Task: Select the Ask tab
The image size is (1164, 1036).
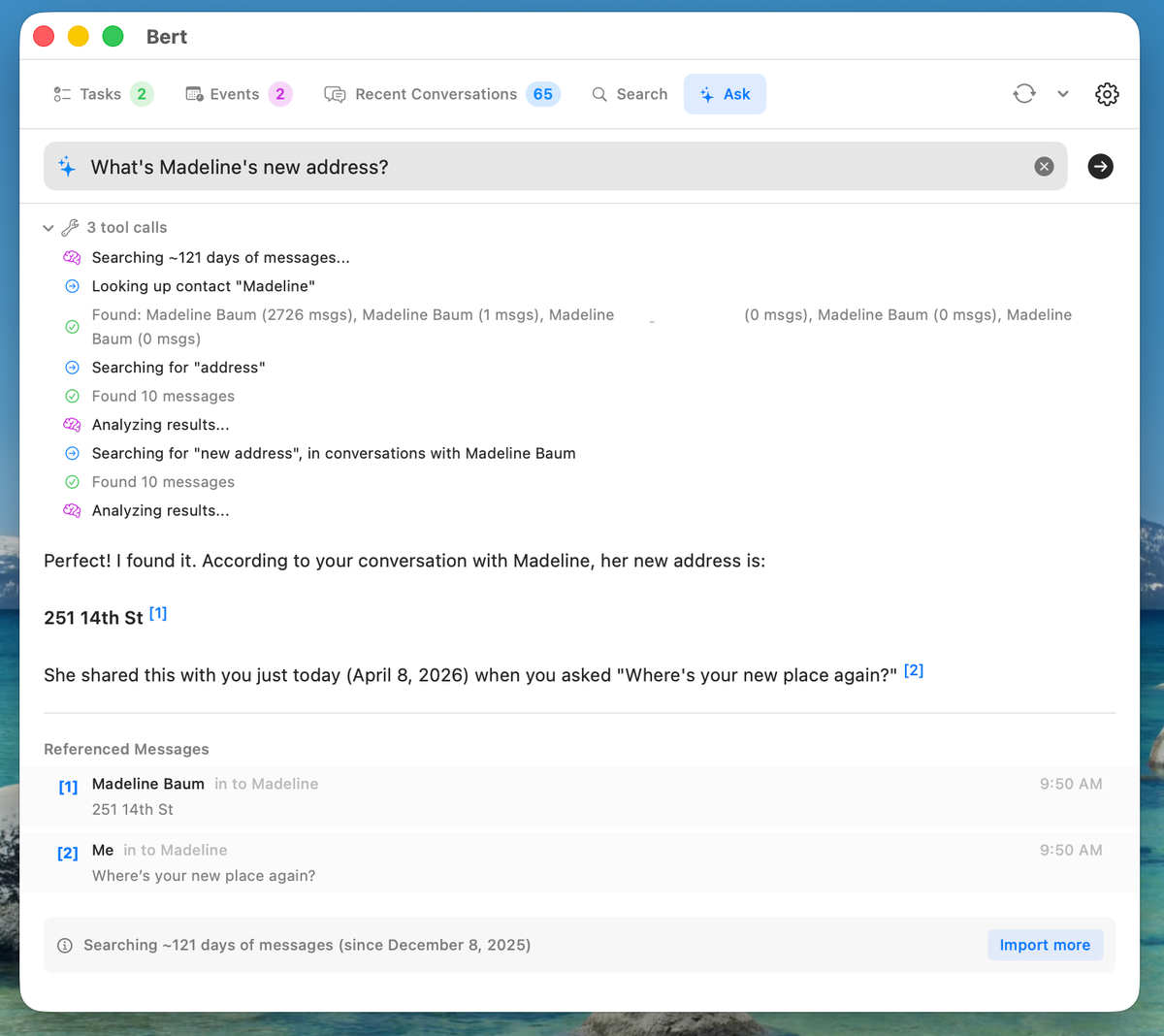Action: point(725,94)
